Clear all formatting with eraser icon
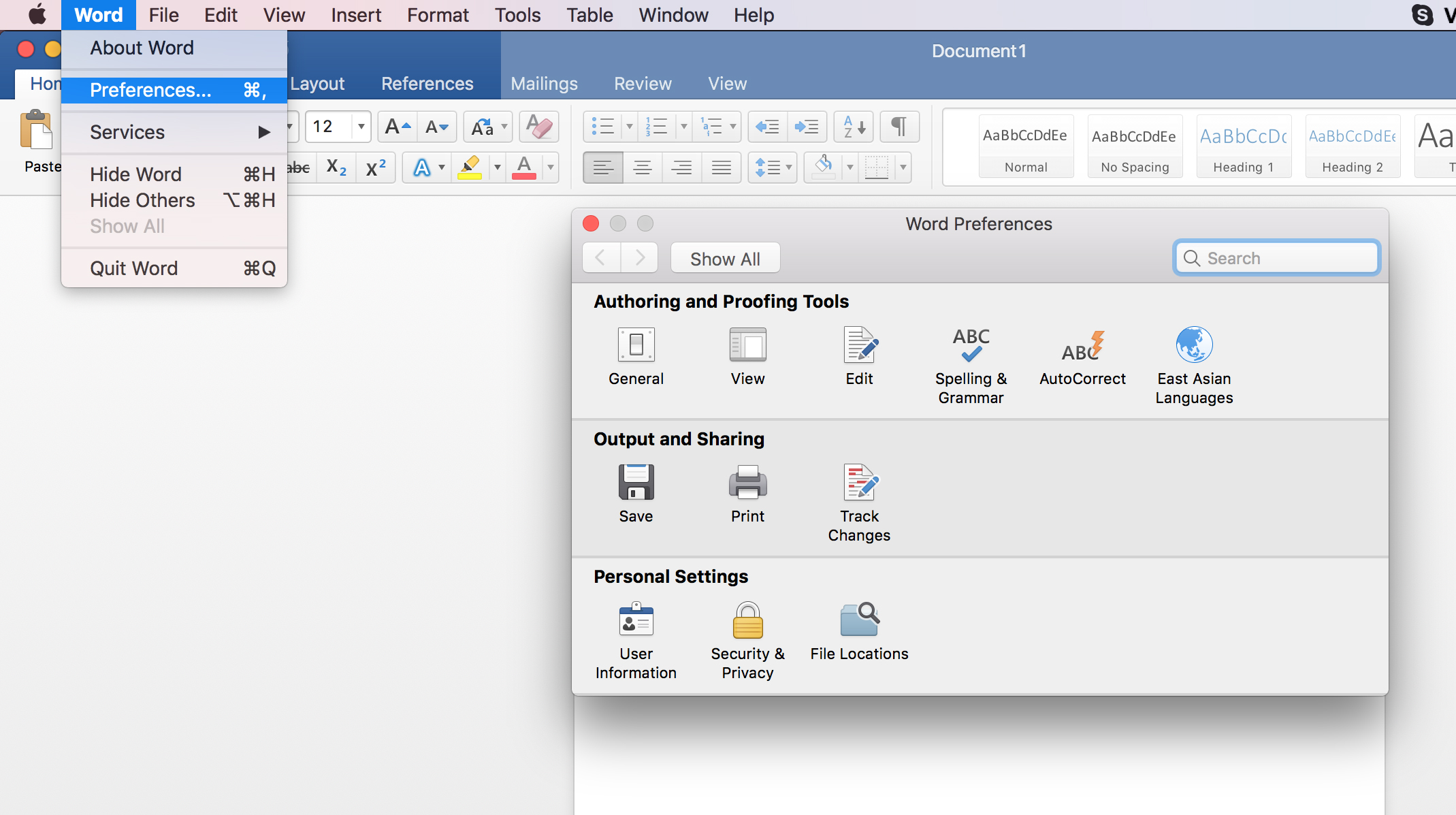This screenshot has height=815, width=1456. [539, 127]
